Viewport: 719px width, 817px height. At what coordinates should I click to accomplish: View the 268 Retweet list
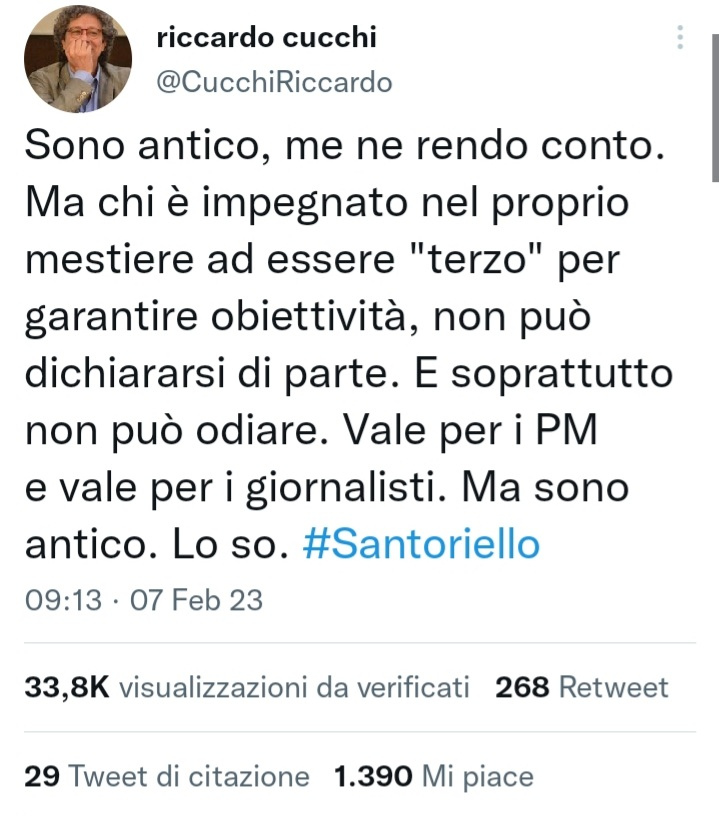[581, 687]
